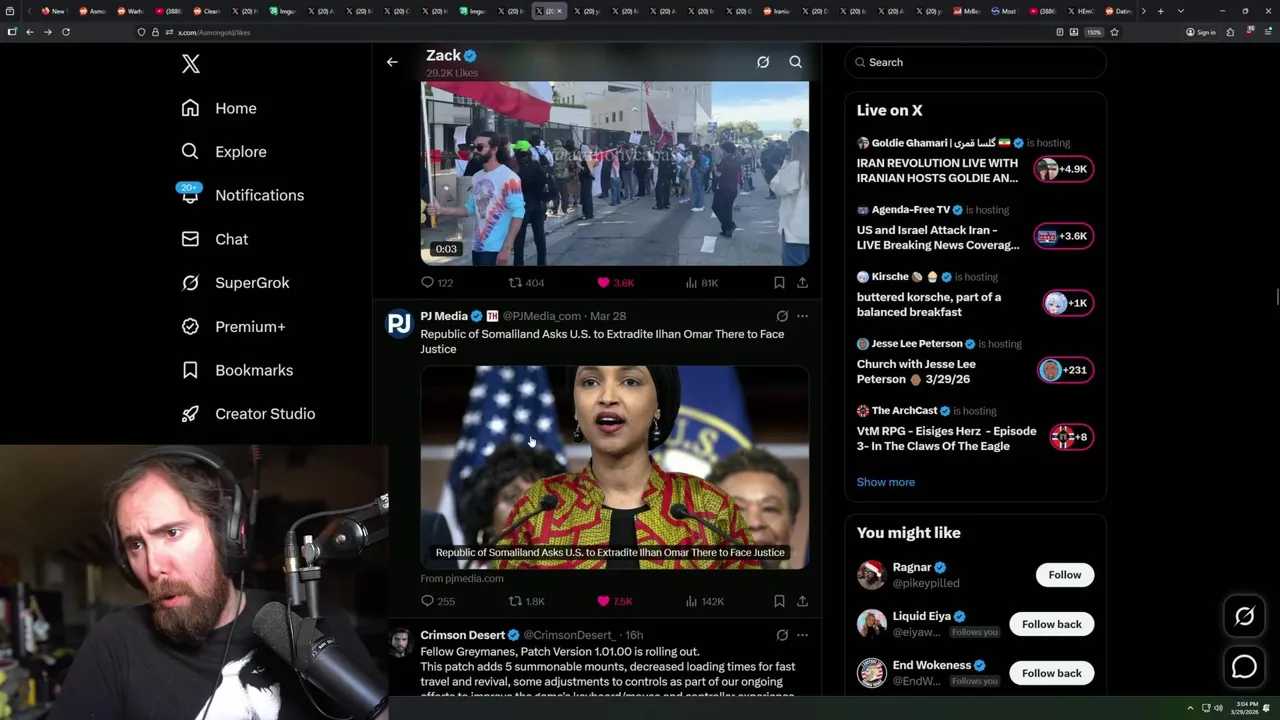Open the Ilhan Omar article image card
The height and width of the screenshot is (720, 1280).
click(x=615, y=467)
